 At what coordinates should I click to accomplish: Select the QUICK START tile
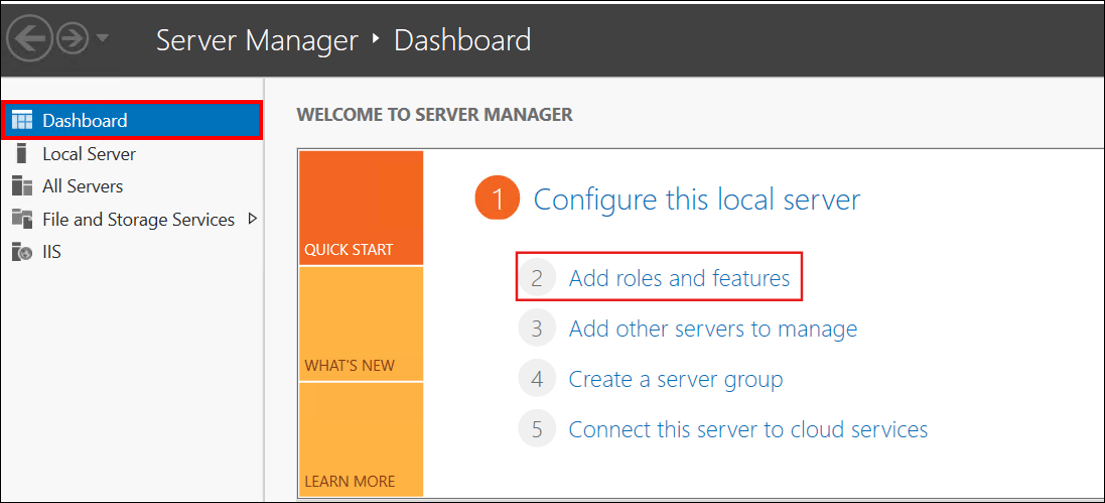361,208
